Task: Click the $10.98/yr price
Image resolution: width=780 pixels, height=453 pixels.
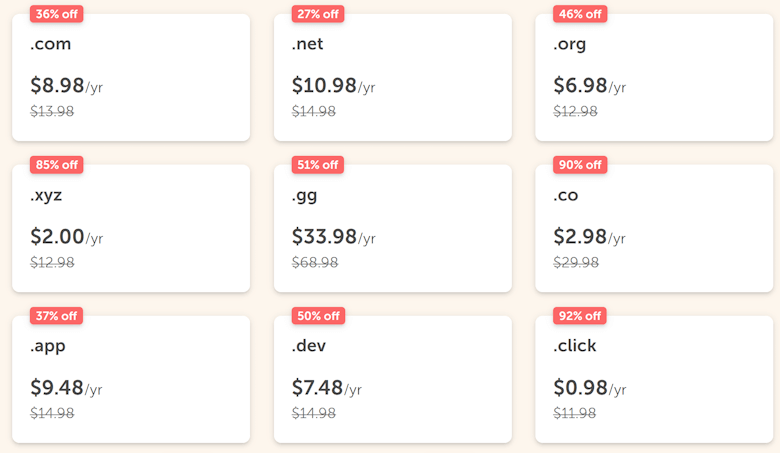Action: pyautogui.click(x=333, y=86)
